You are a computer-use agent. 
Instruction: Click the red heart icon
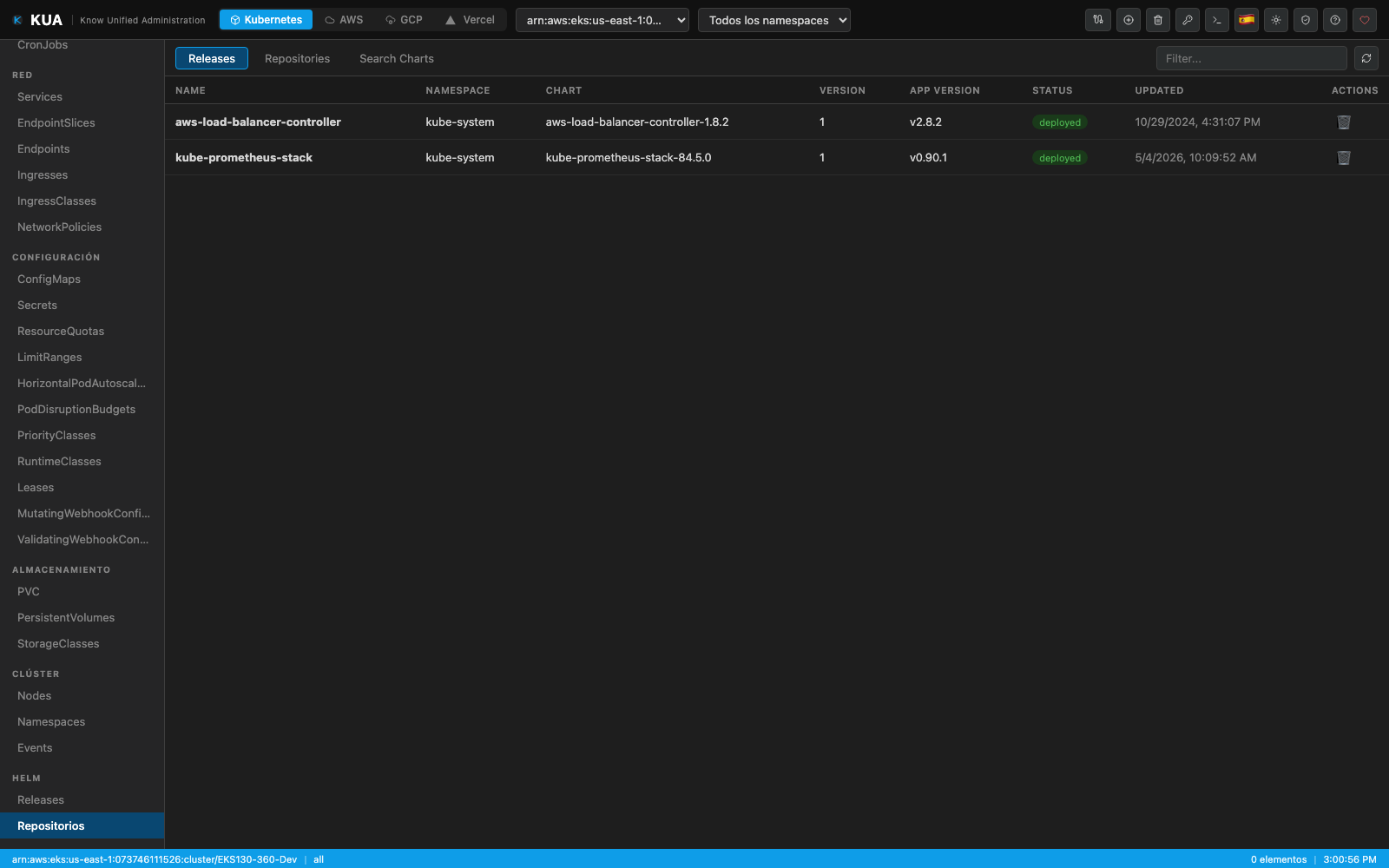[1364, 20]
